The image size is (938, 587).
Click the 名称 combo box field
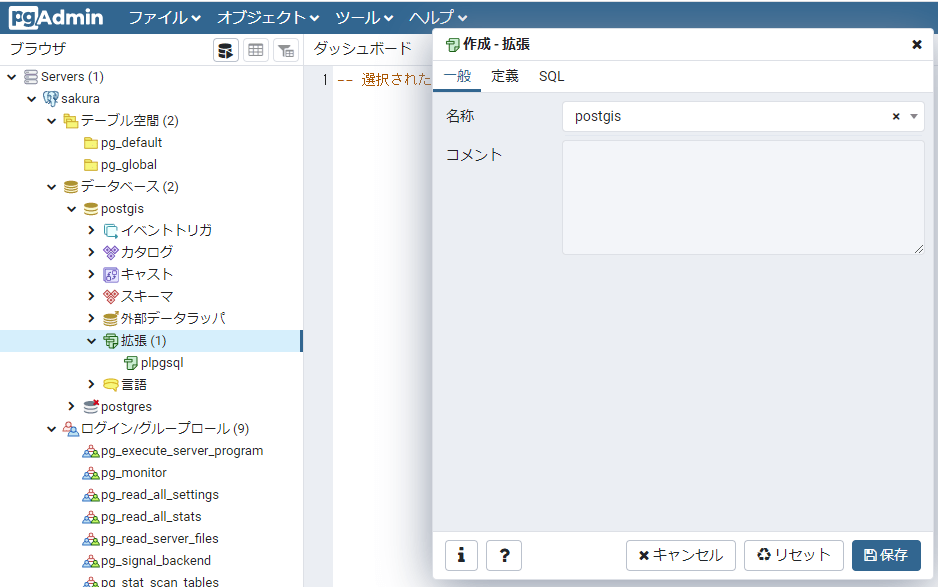(x=743, y=117)
